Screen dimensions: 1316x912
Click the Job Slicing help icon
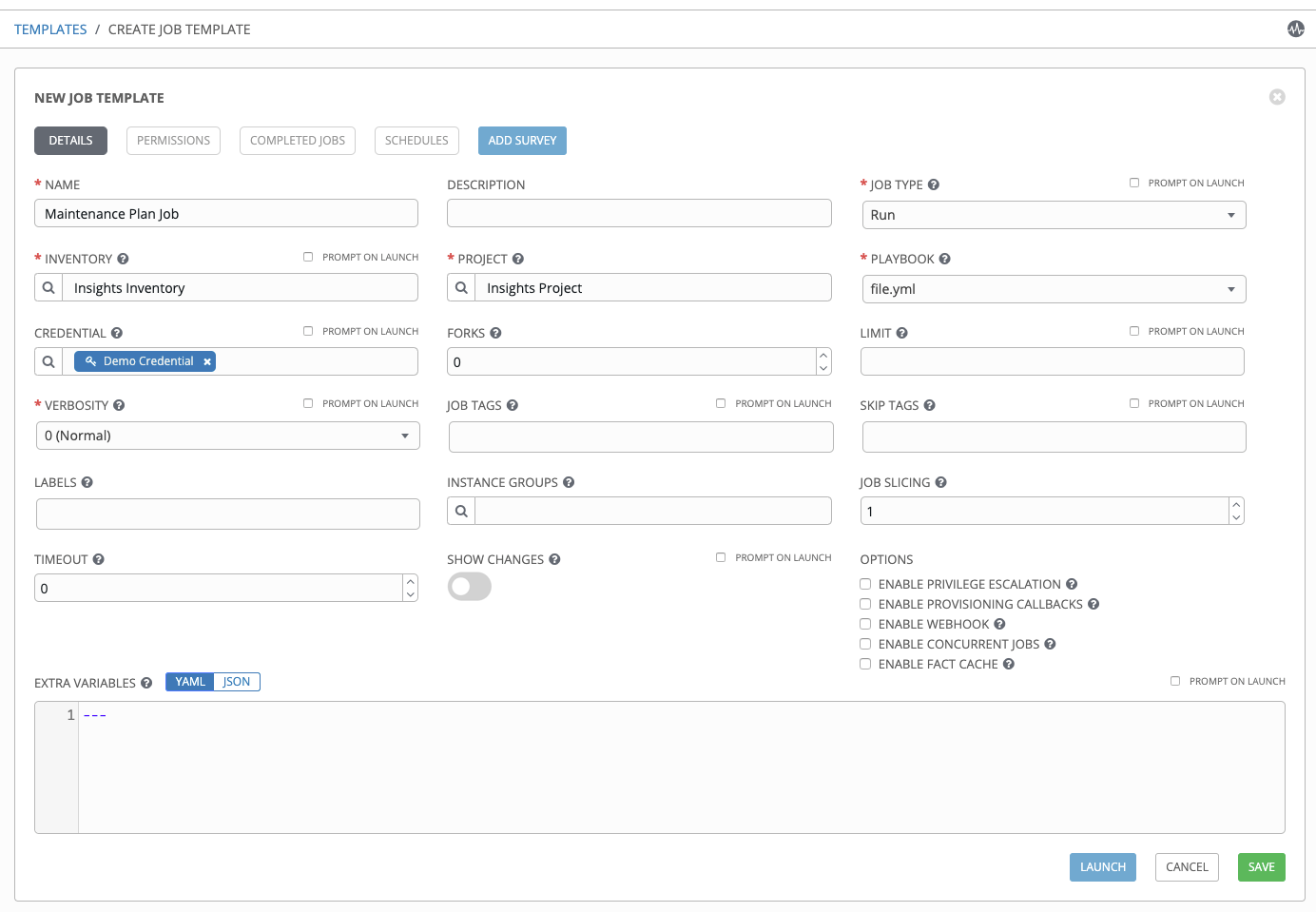pos(941,482)
